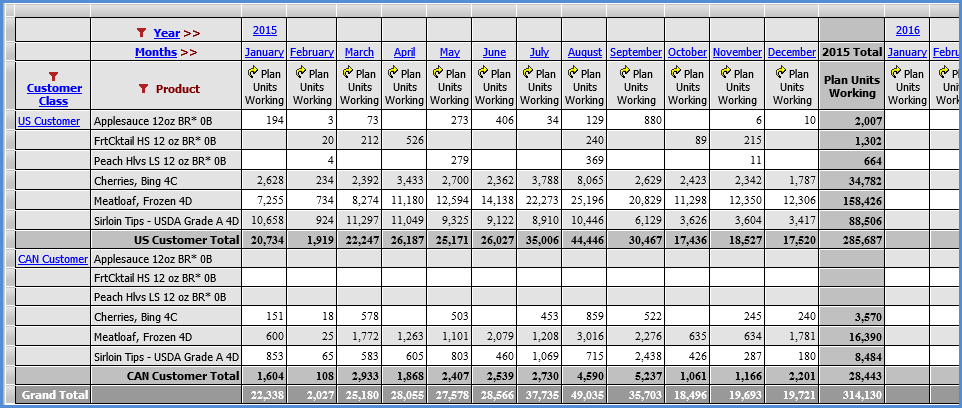Screen dimensions: 962x408
Task: Click the 2015 Total column header
Action: 851,52
